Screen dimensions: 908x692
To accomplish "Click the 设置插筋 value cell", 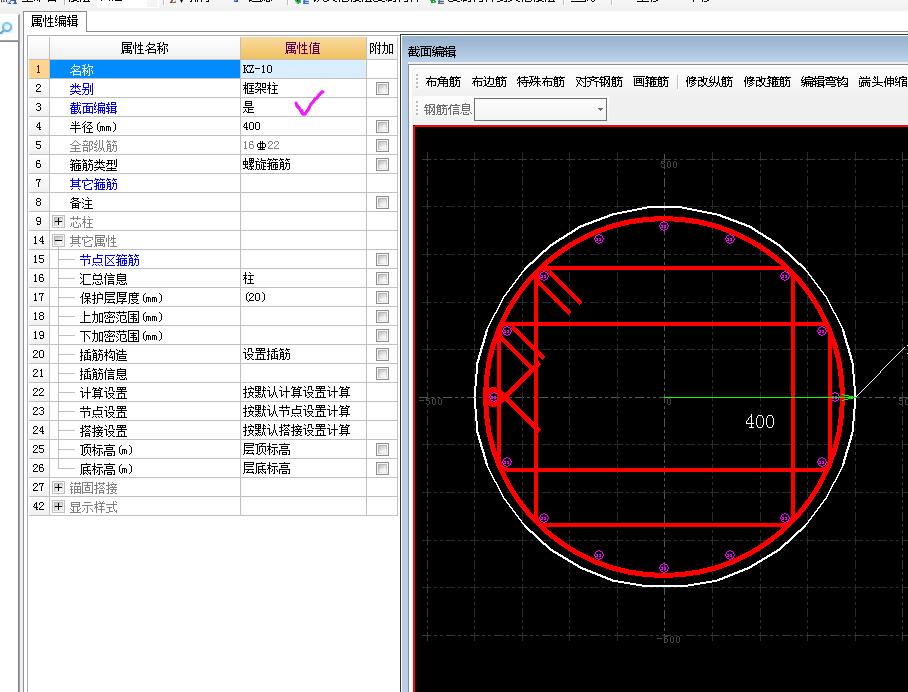I will point(303,354).
